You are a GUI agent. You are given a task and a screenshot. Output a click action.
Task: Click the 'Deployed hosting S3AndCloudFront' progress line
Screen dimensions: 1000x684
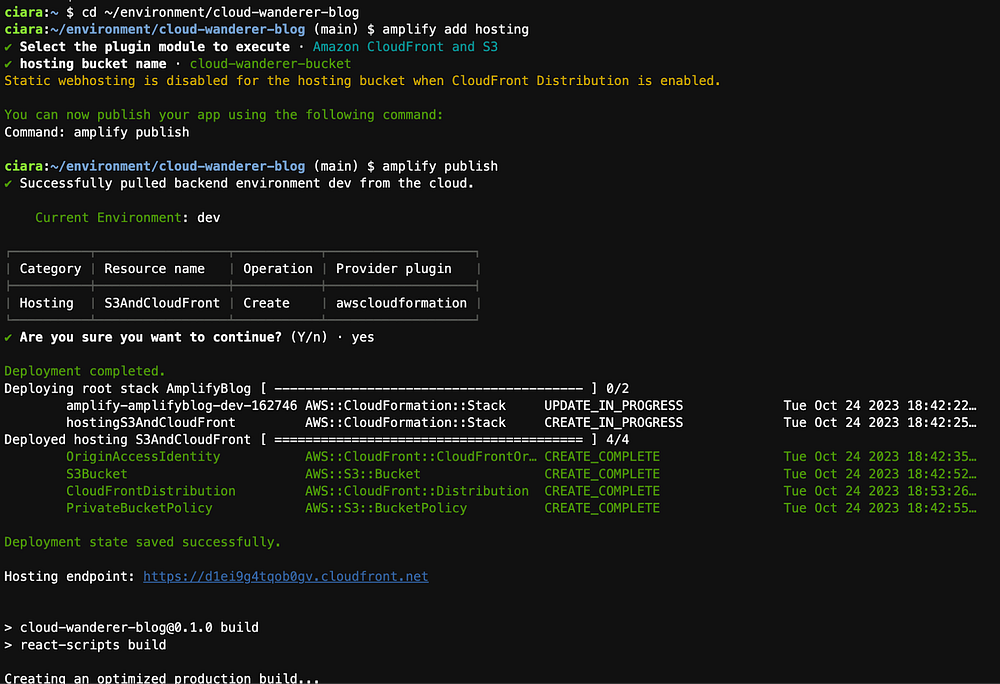[x=316, y=439]
